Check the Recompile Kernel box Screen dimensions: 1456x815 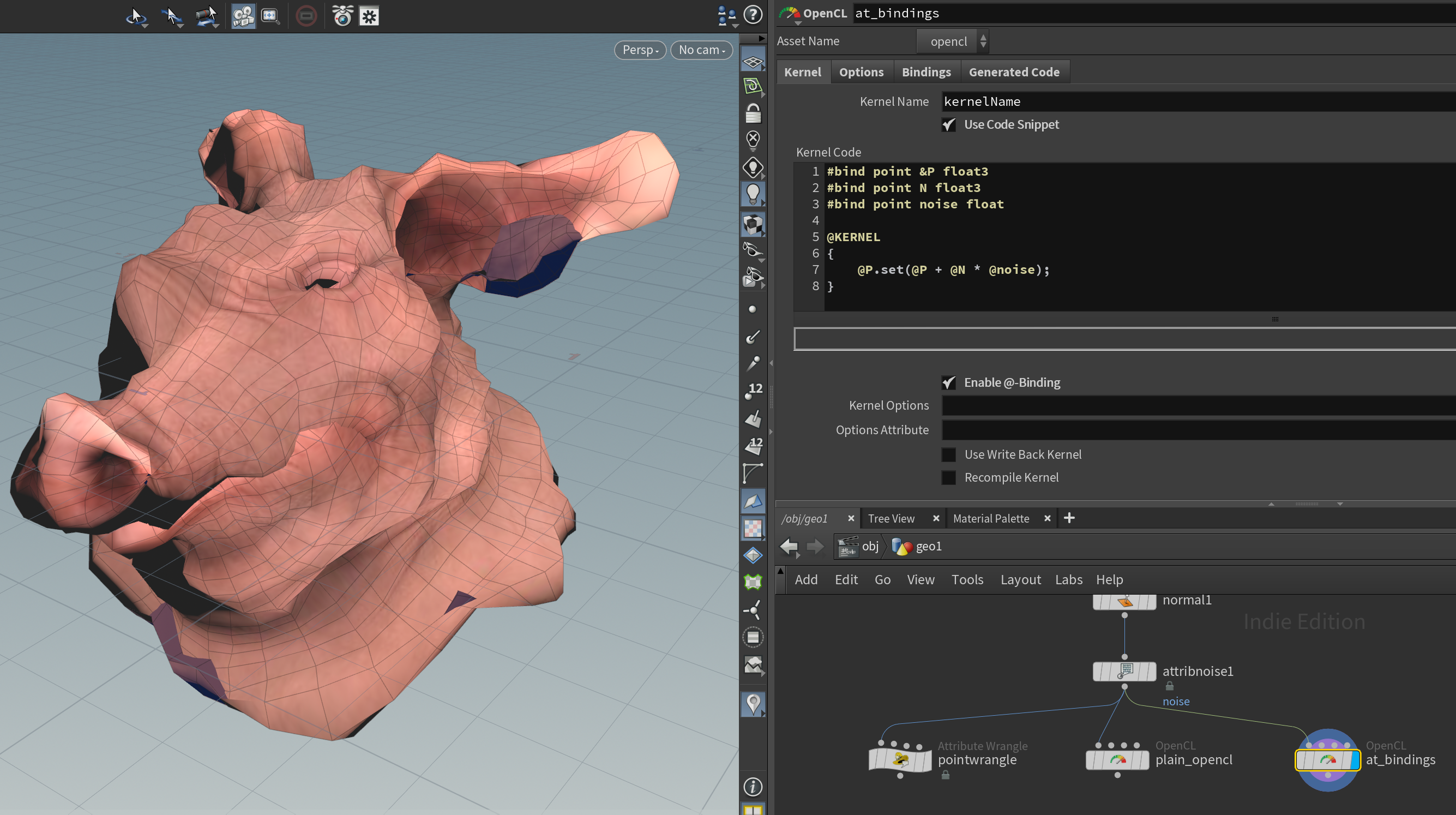[x=948, y=478]
